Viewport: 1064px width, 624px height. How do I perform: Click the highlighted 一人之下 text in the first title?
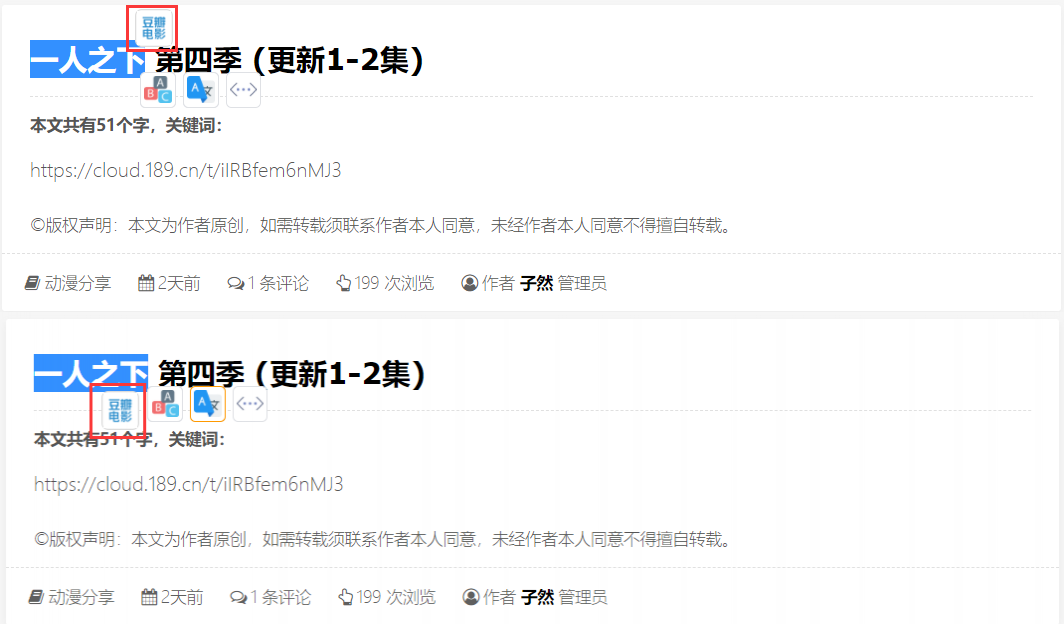point(88,60)
